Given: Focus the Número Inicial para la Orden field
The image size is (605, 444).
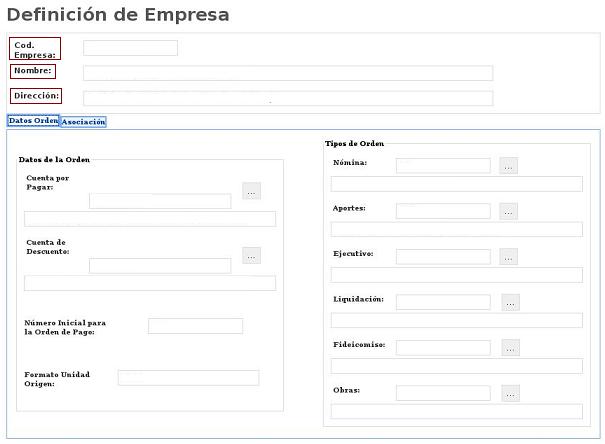Looking at the screenshot, I should (x=195, y=326).
